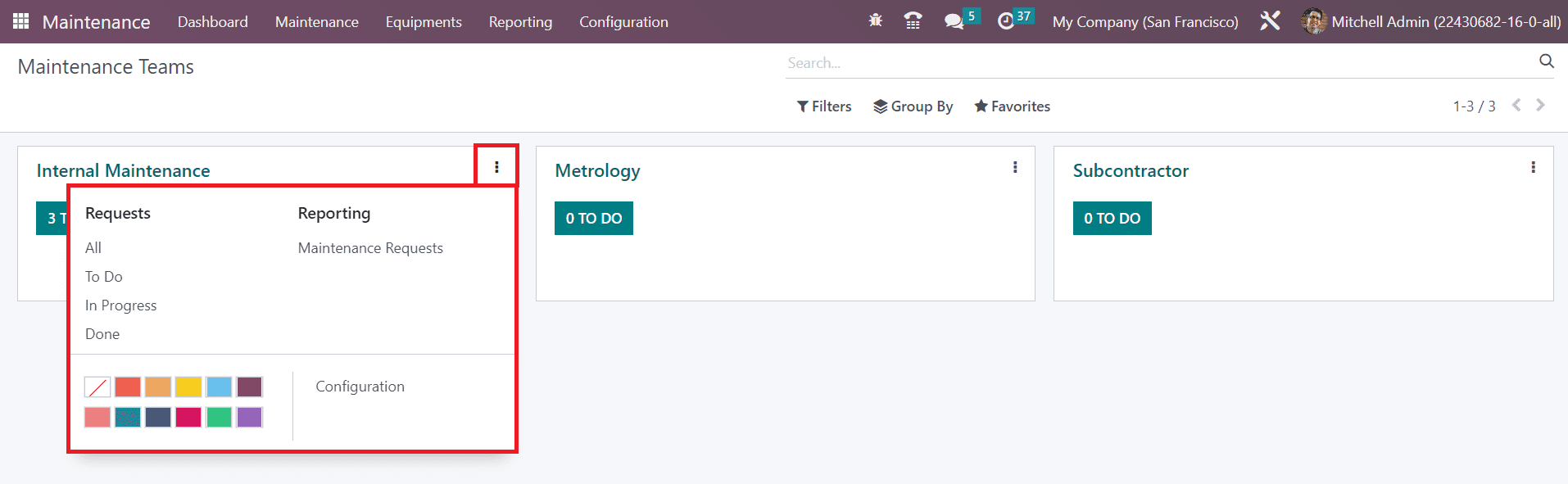
Task: Open the conversations chat icon
Action: coord(954,21)
